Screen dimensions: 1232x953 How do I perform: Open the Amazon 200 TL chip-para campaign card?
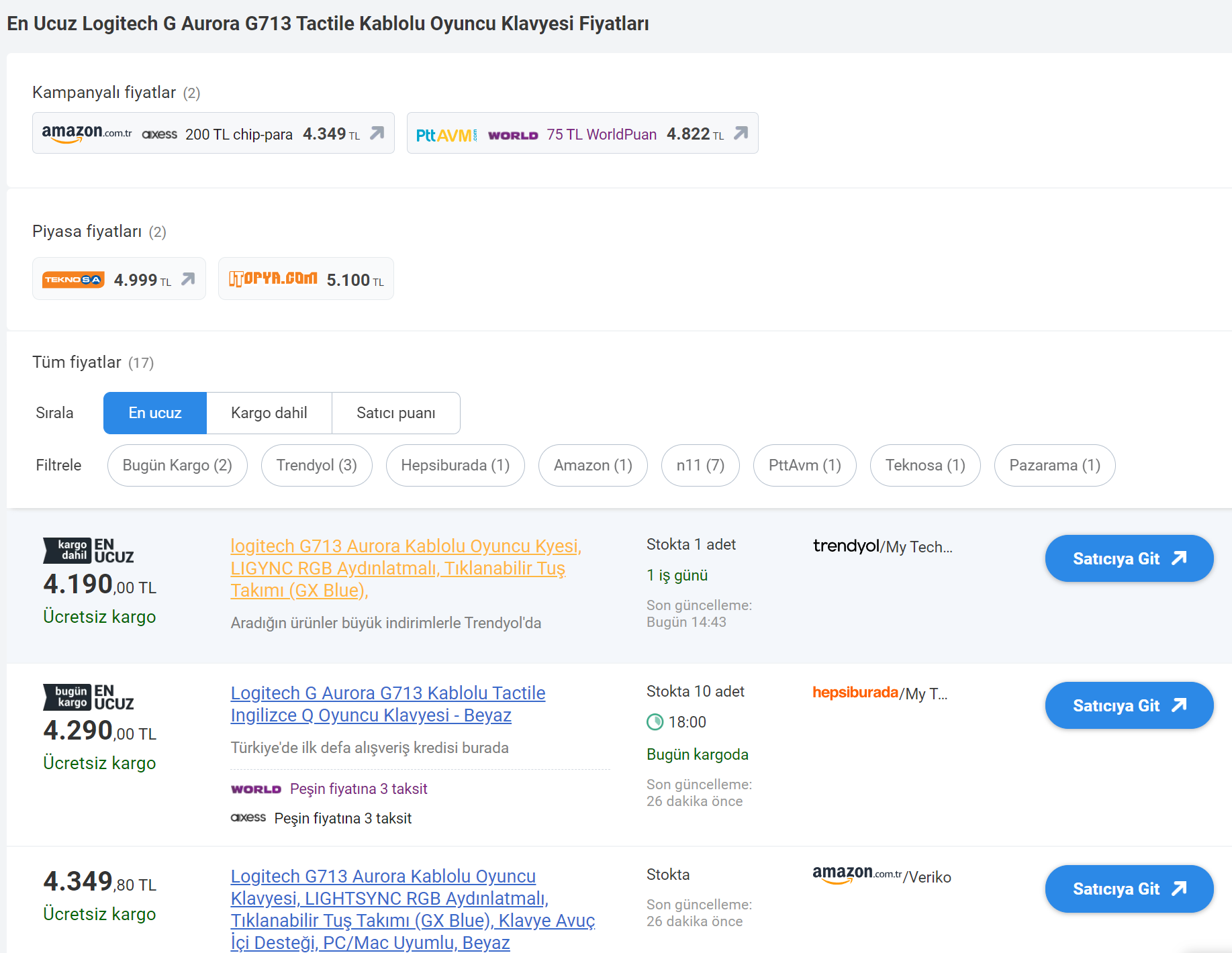pos(214,133)
